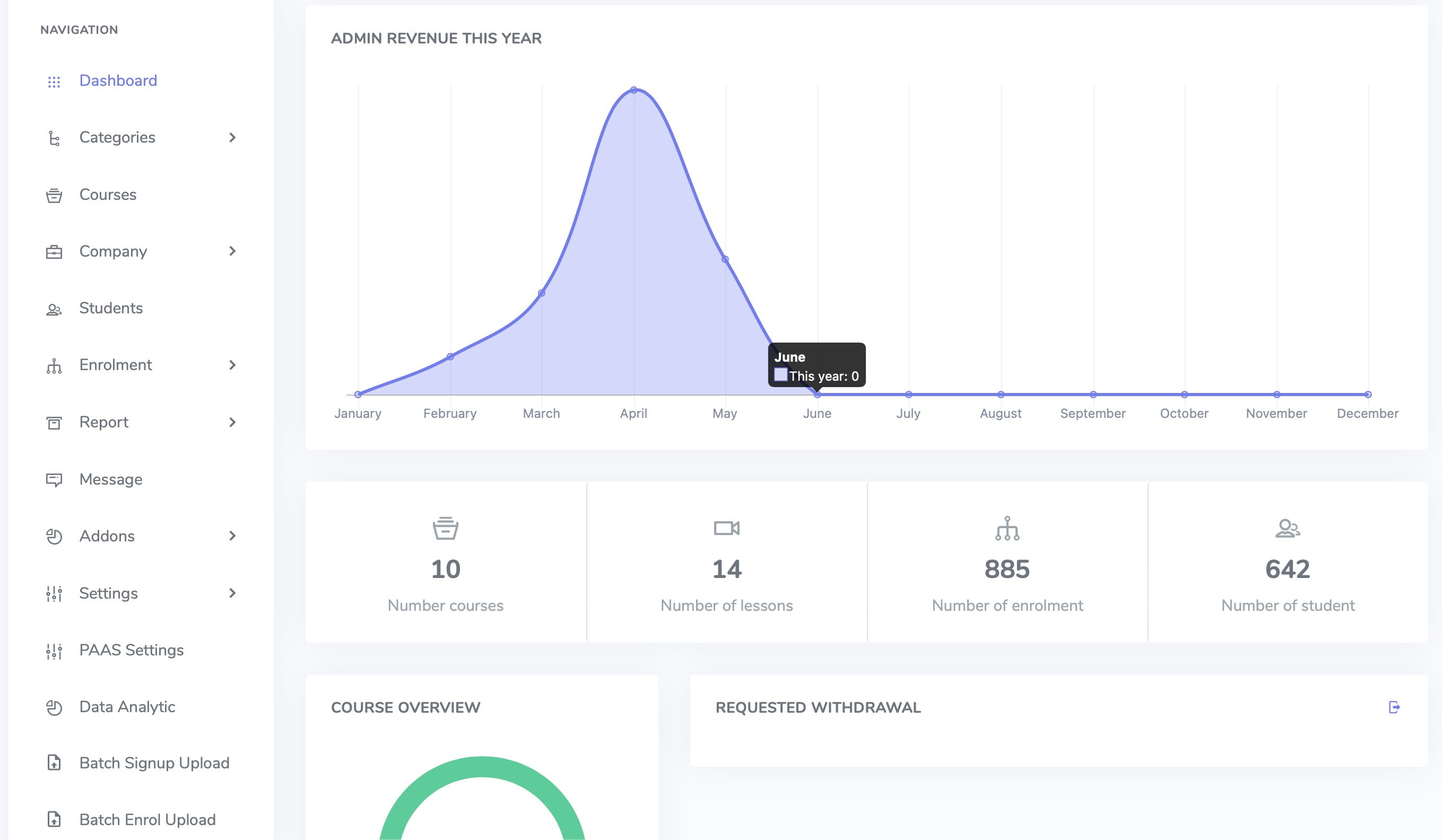This screenshot has width=1442, height=840.
Task: Click the December data point on chart
Action: point(1368,395)
